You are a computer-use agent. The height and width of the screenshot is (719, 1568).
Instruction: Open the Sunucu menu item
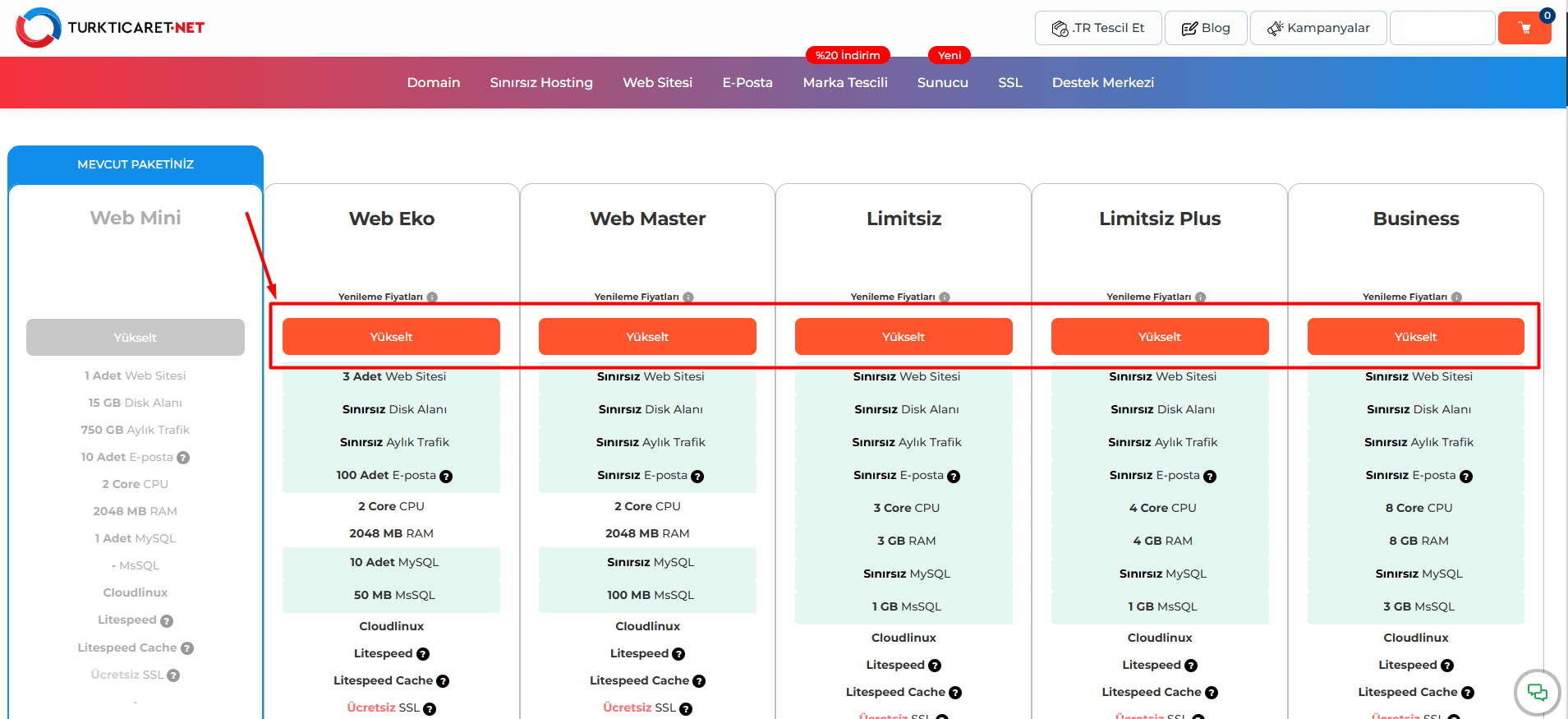942,83
